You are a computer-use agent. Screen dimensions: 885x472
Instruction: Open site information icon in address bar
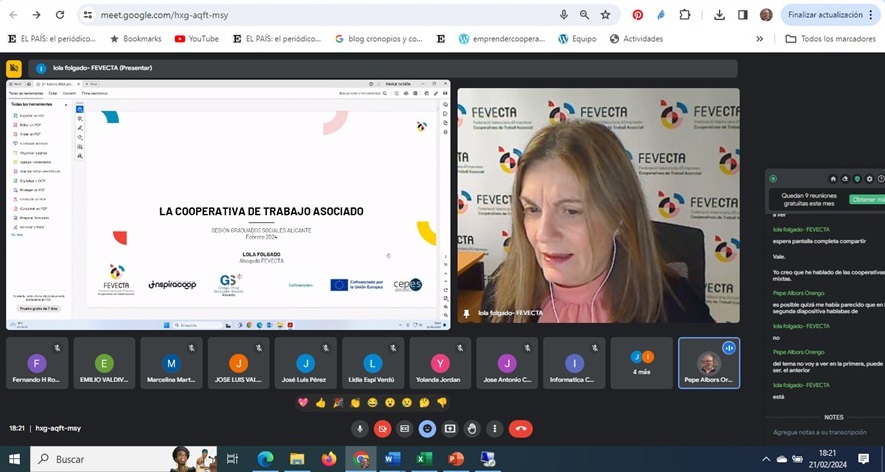pos(87,15)
